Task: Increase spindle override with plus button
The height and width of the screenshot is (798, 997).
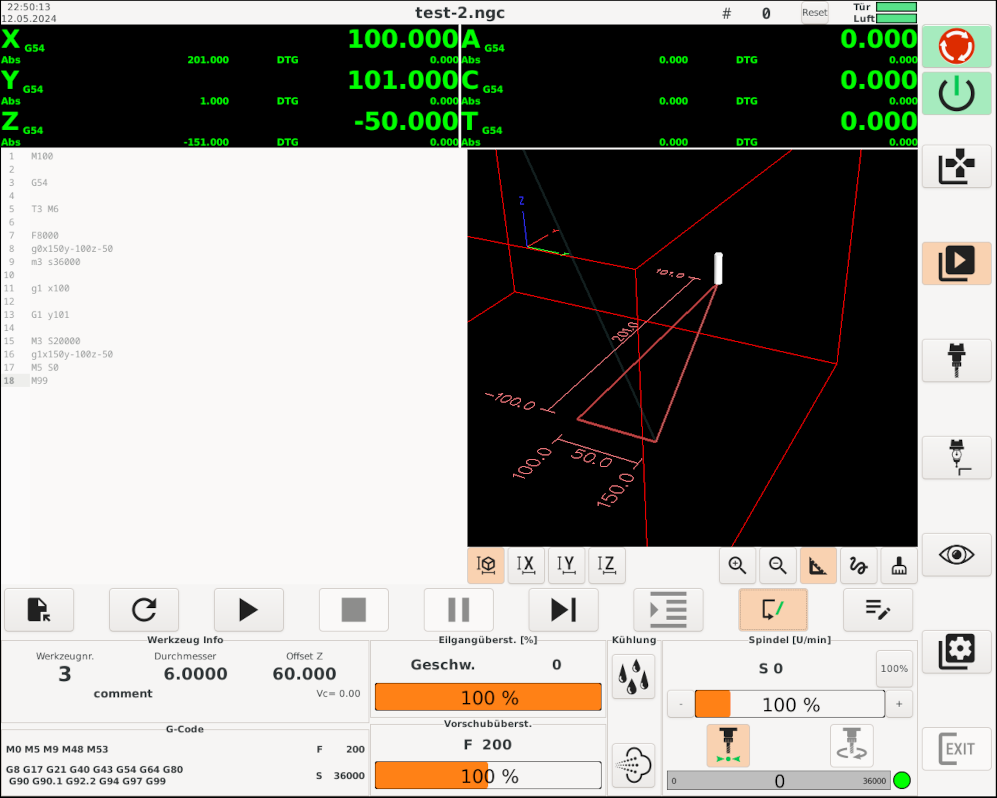Action: click(899, 705)
